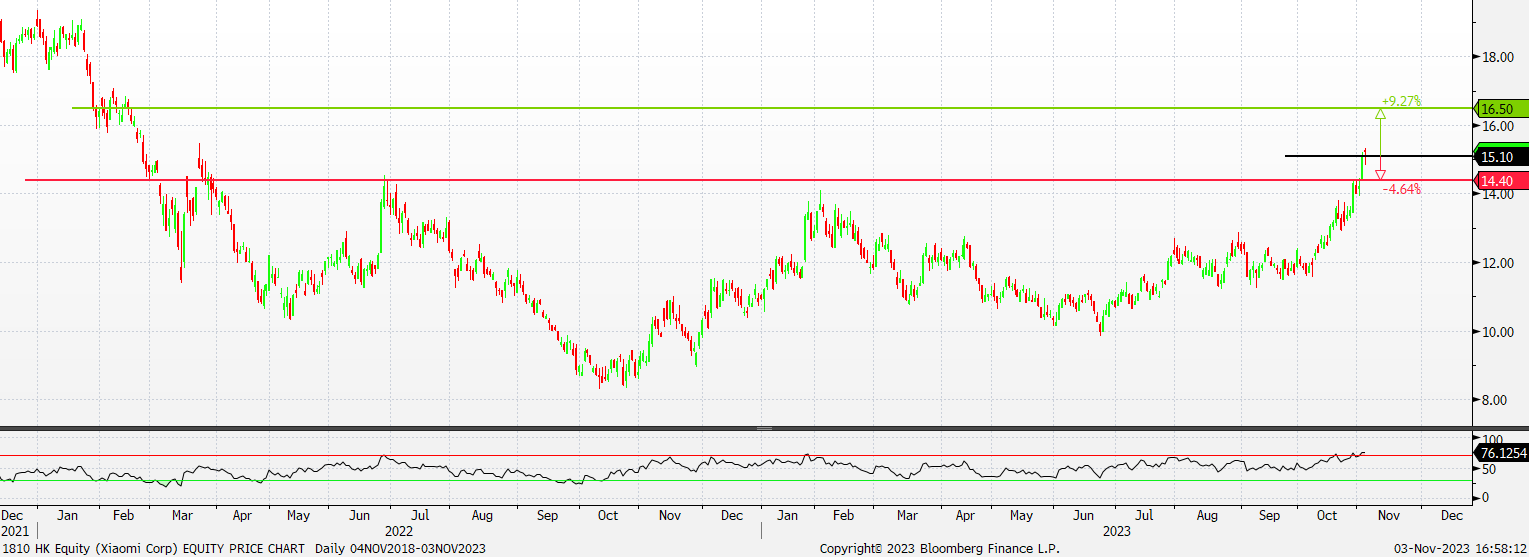Click the 16.00 price axis label

(1499, 126)
